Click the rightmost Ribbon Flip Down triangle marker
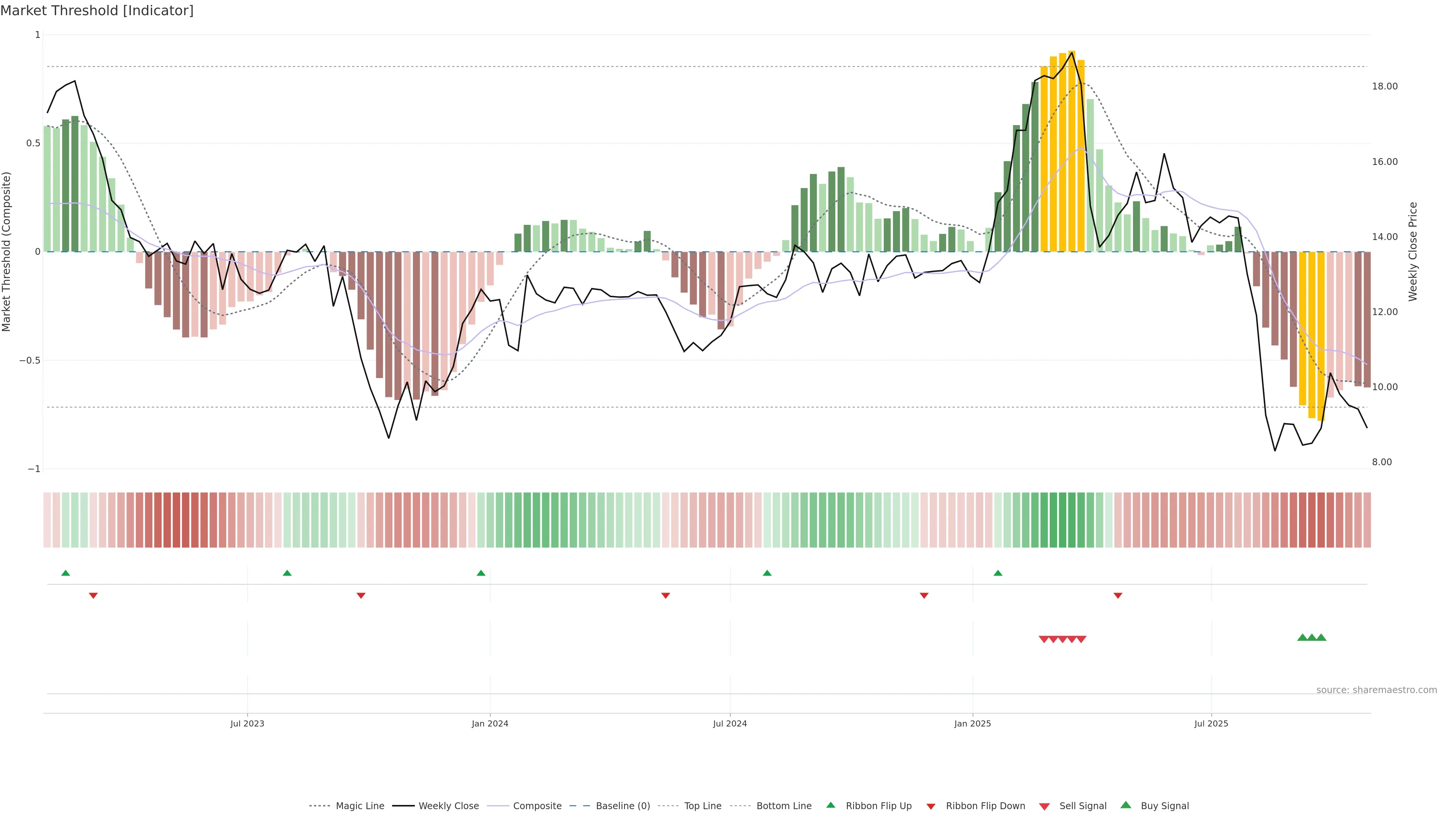Image resolution: width=1456 pixels, height=819 pixels. pos(1117,596)
